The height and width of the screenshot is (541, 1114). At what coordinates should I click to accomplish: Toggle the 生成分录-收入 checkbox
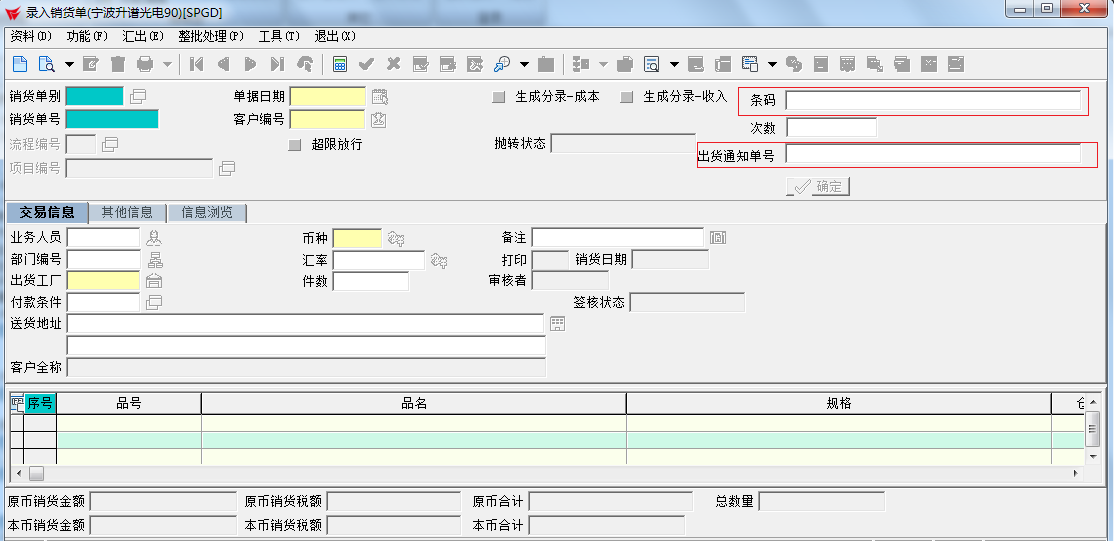pos(627,98)
